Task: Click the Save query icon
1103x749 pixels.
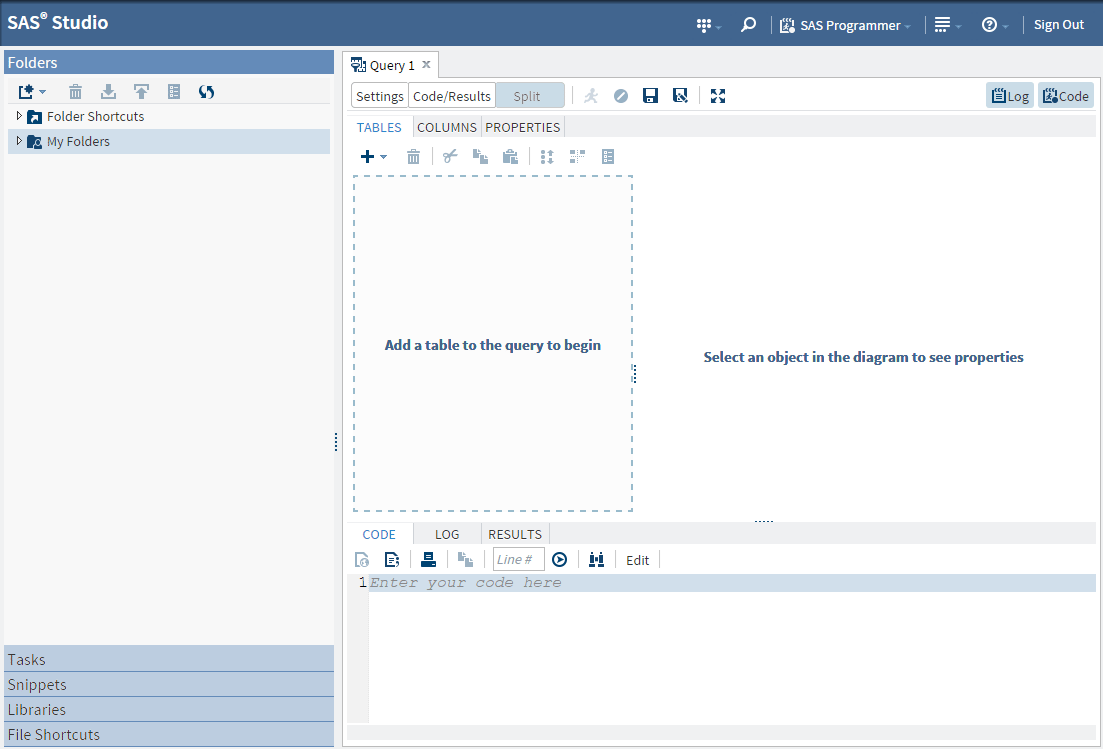Action: (x=650, y=96)
